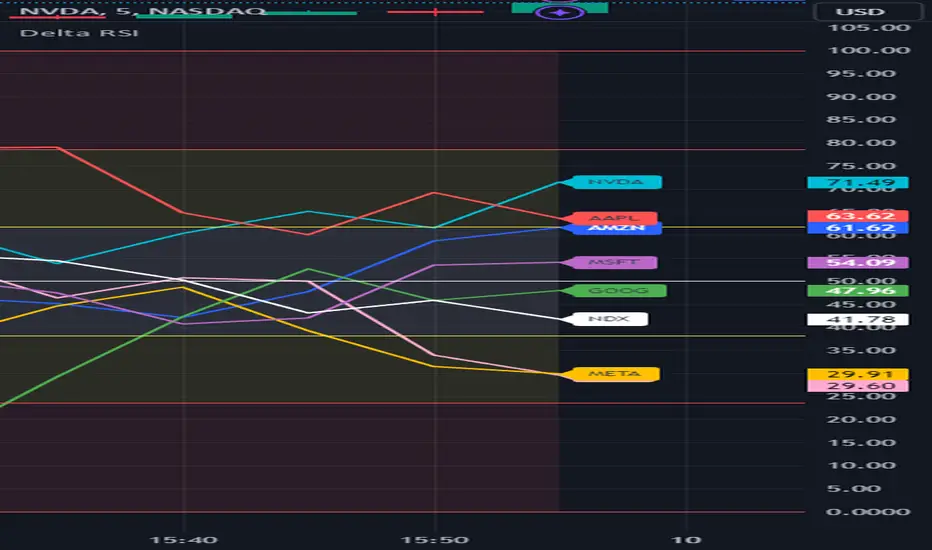Image resolution: width=932 pixels, height=550 pixels.
Task: Select the Delta RSI indicator title
Action: 79,33
